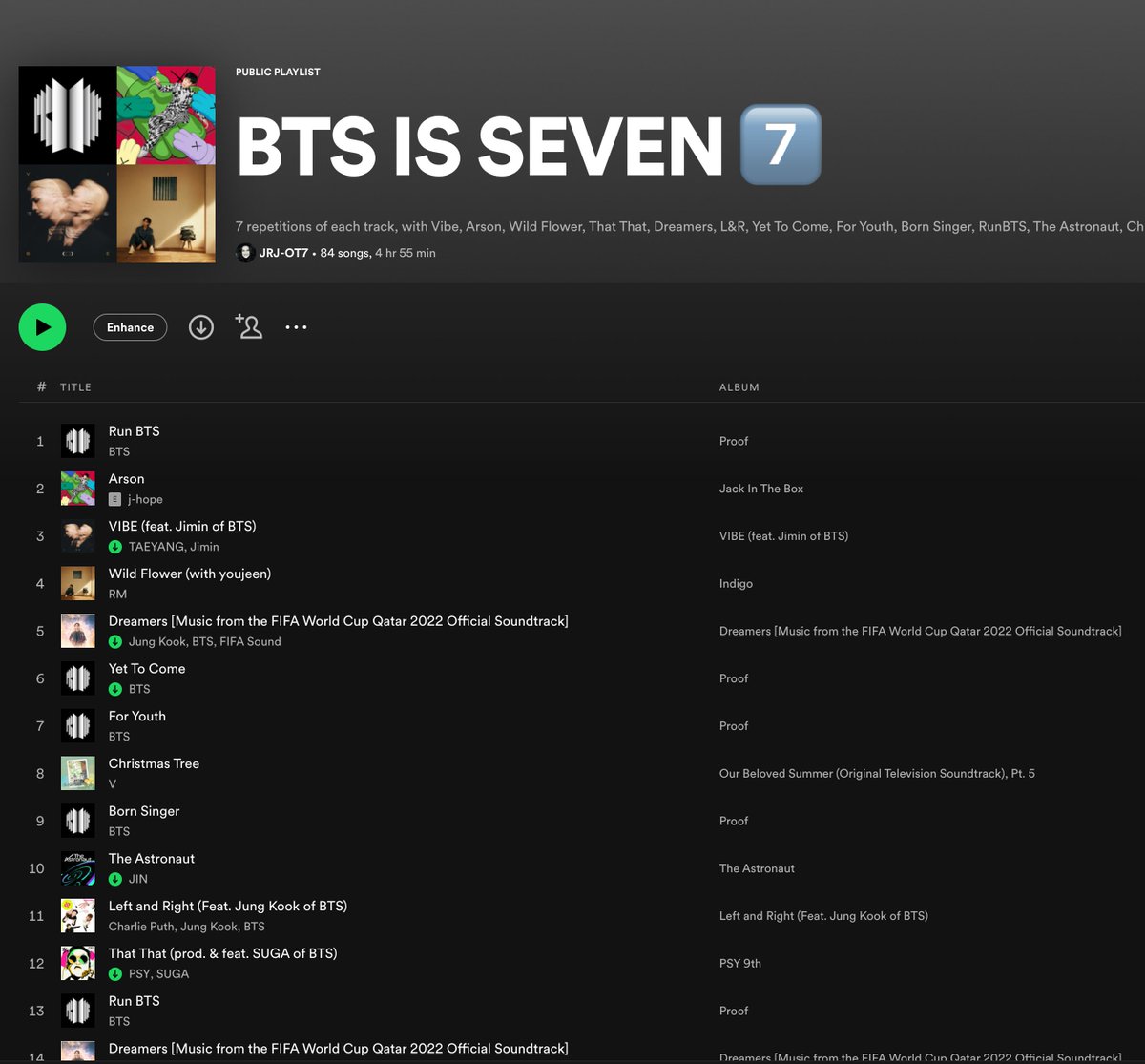The height and width of the screenshot is (1064, 1145).
Task: Click the For Youth cover thumbnail
Action: 78,725
